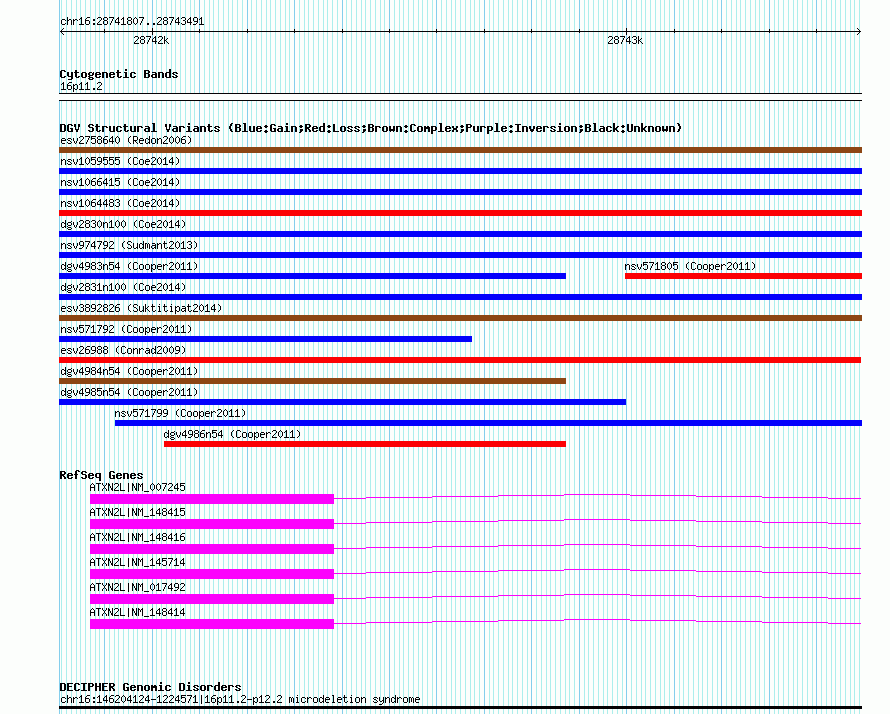Select the dgv4986n54 (Cooper2011) label
This screenshot has width=890, height=714.
click(232, 434)
